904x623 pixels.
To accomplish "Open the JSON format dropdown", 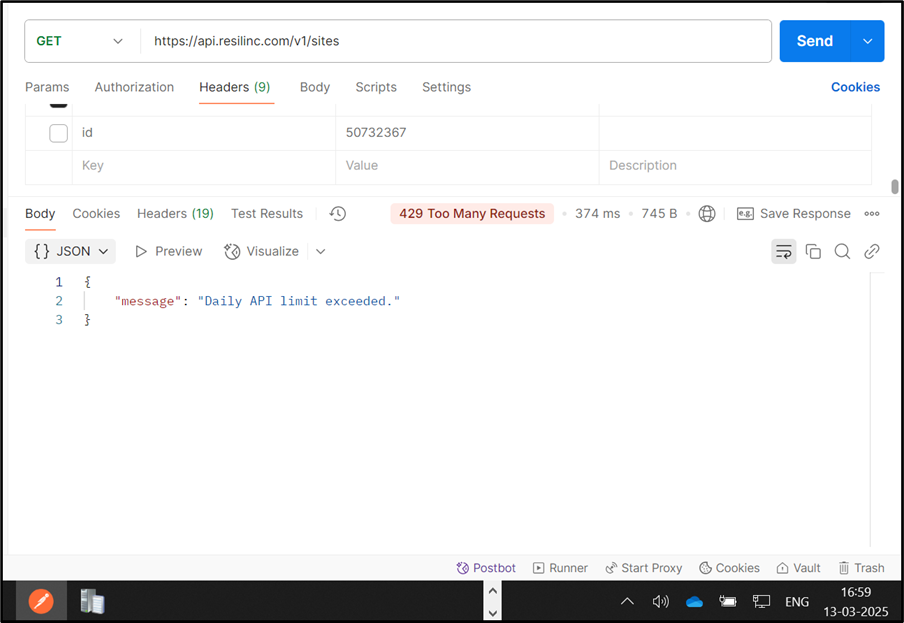I will click(x=70, y=251).
